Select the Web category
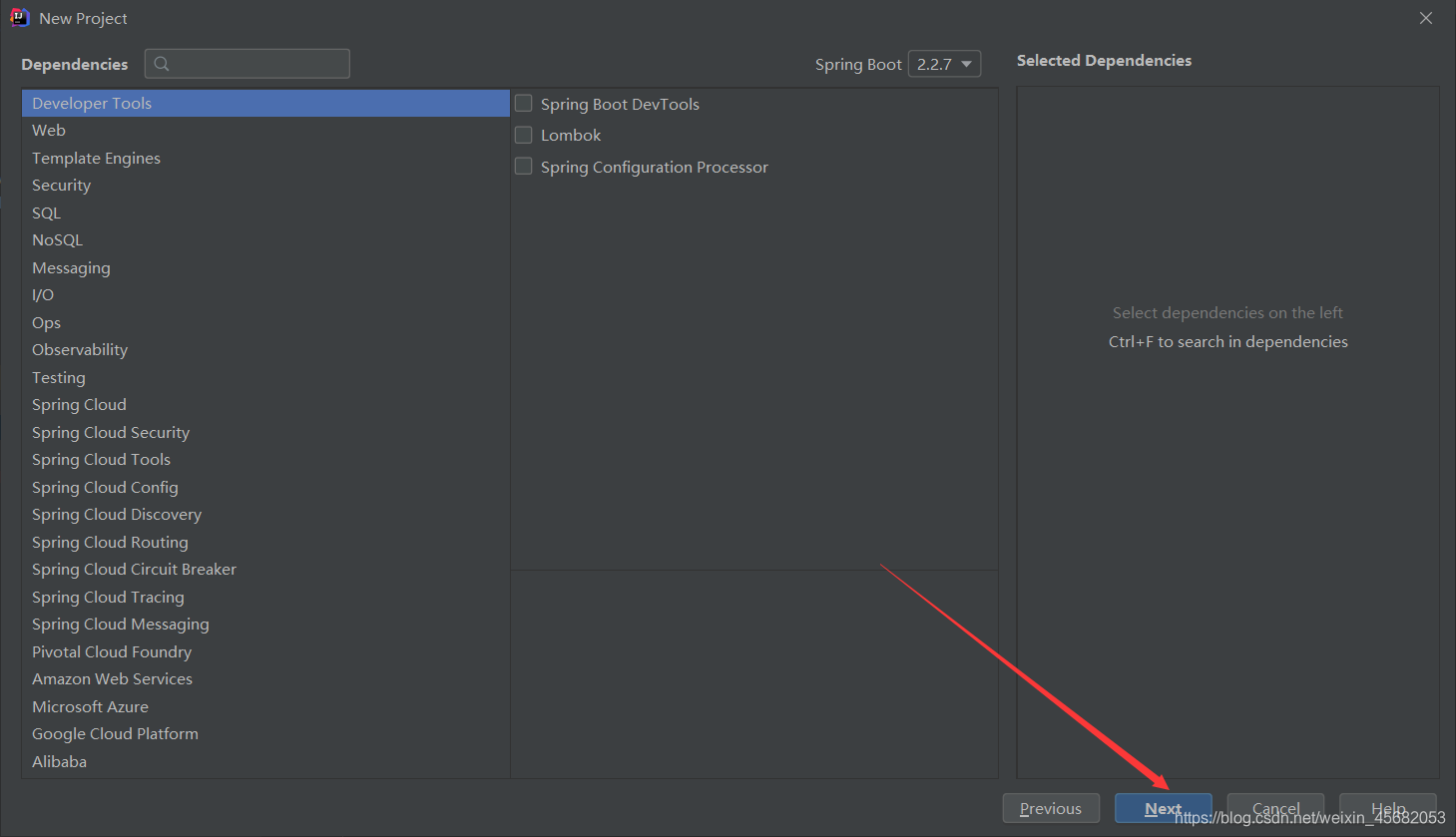The width and height of the screenshot is (1456, 837). 265,131
